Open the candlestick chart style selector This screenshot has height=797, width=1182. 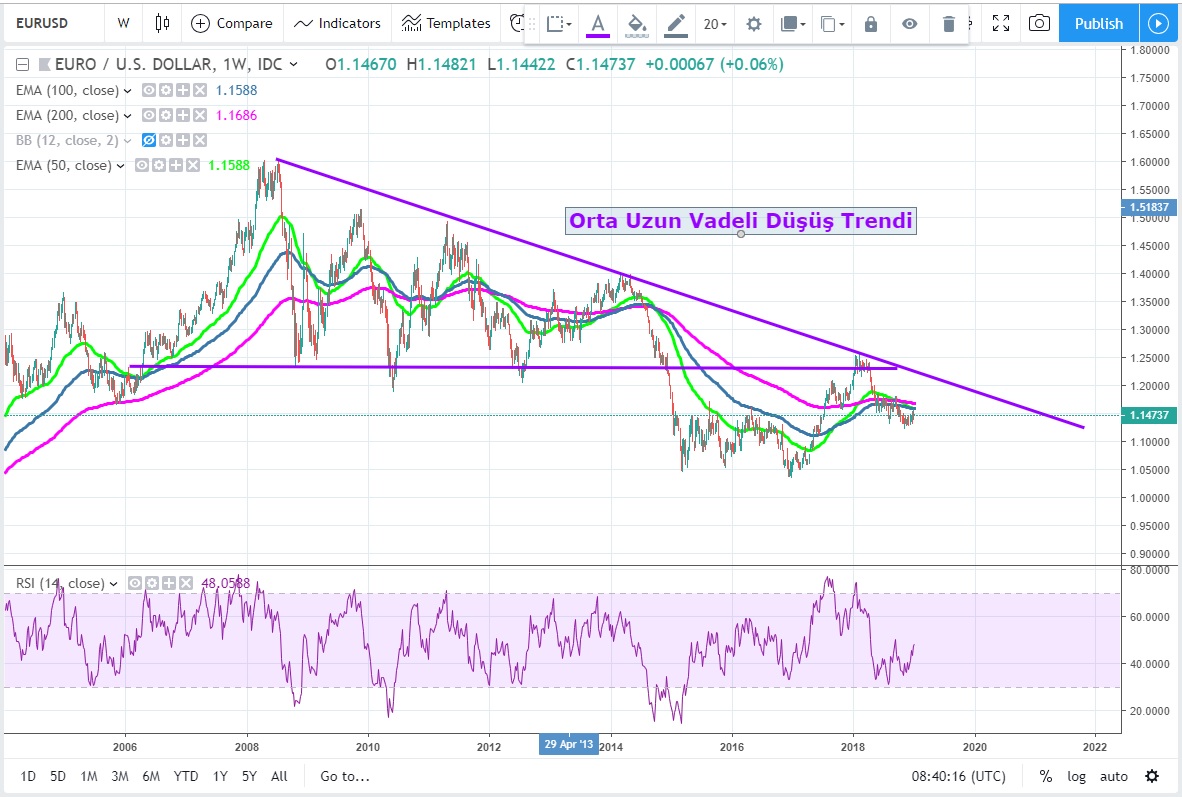pyautogui.click(x=164, y=23)
